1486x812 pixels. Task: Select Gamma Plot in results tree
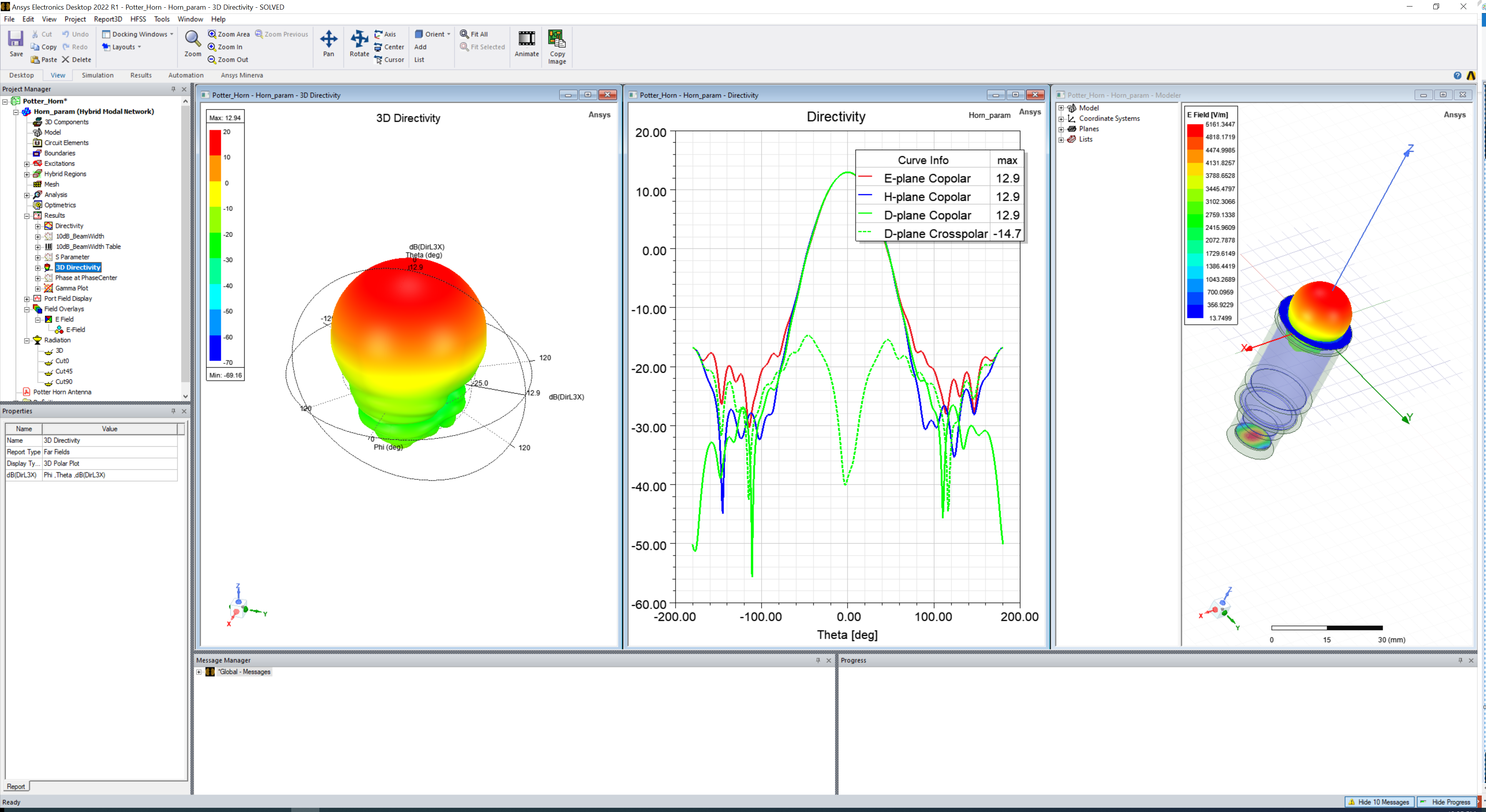(x=72, y=288)
